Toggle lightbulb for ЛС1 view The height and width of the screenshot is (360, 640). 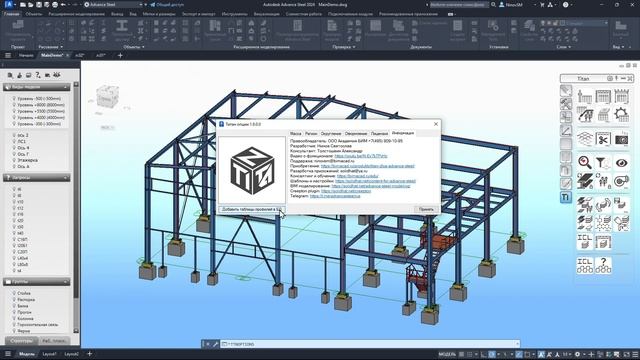click(x=14, y=141)
